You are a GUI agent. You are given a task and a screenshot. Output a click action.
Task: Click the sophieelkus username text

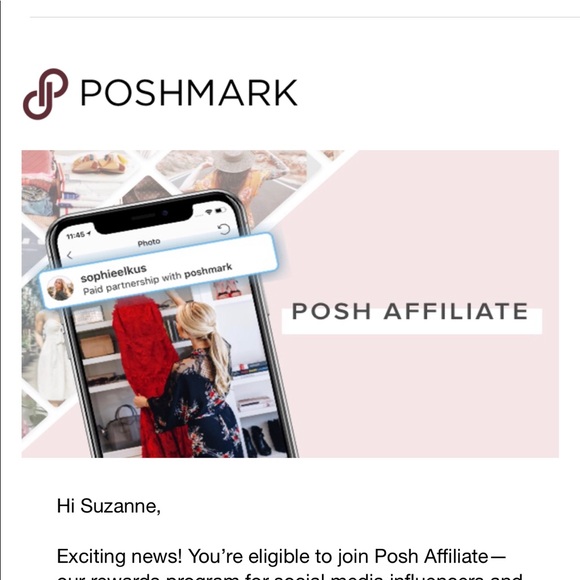pyautogui.click(x=114, y=273)
